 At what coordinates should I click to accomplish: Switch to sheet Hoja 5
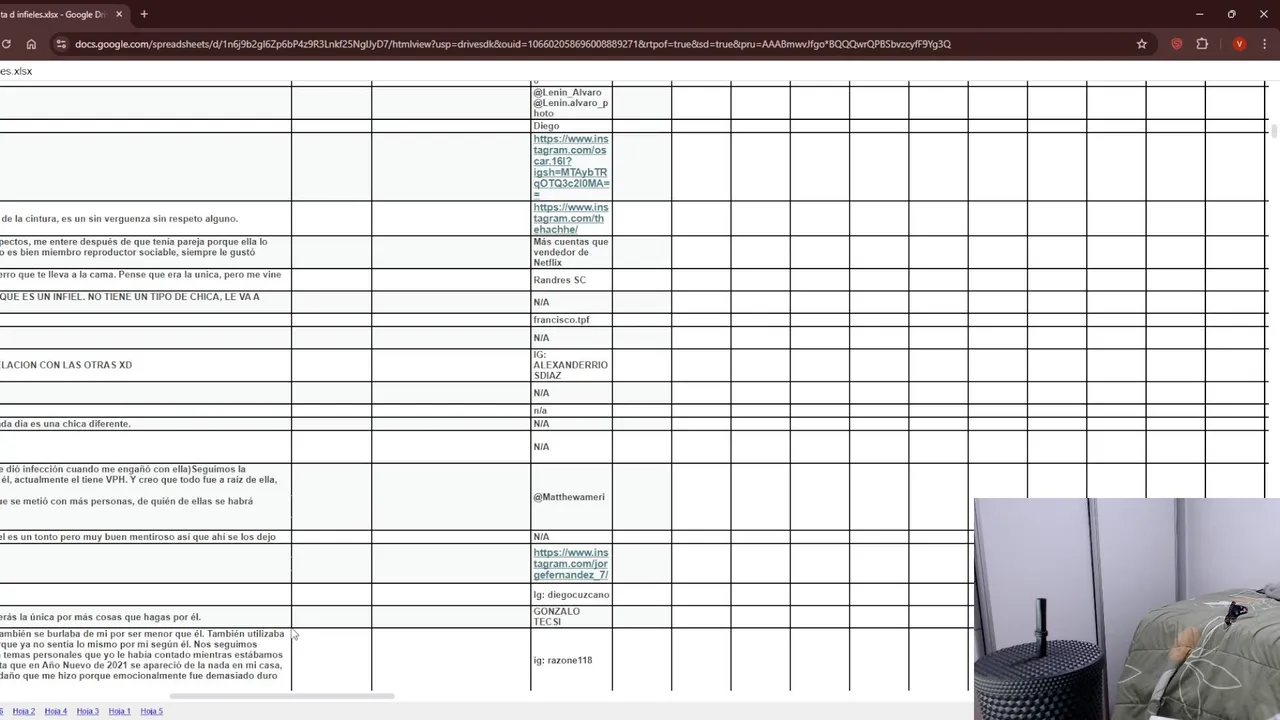pyautogui.click(x=152, y=711)
